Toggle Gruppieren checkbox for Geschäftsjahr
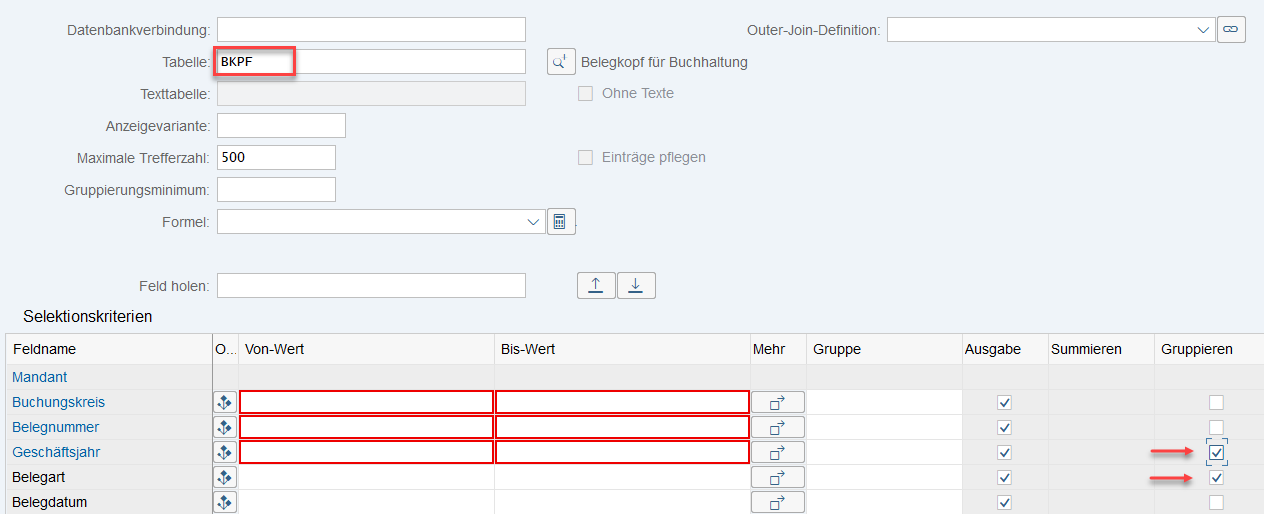This screenshot has width=1264, height=514. point(1216,453)
